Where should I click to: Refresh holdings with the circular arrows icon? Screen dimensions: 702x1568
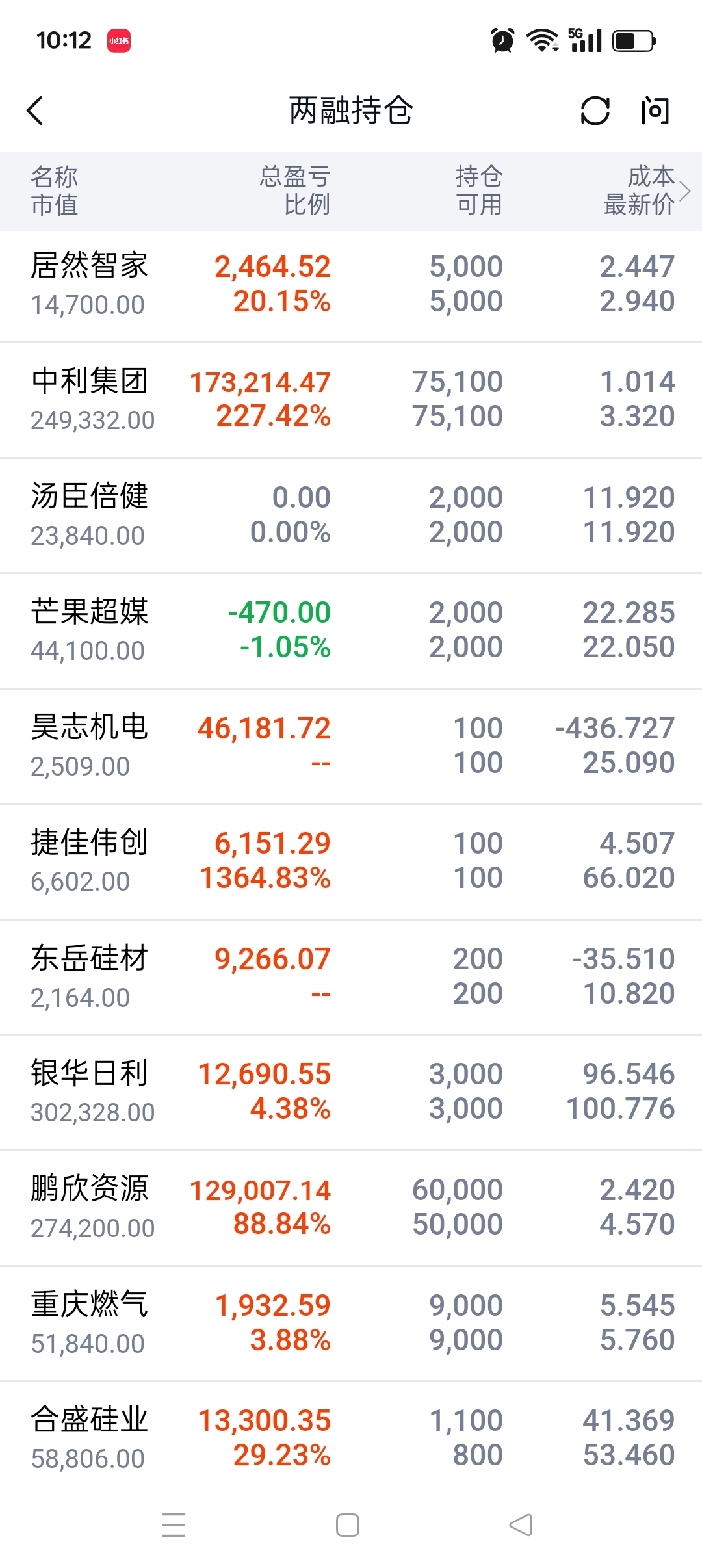(595, 111)
